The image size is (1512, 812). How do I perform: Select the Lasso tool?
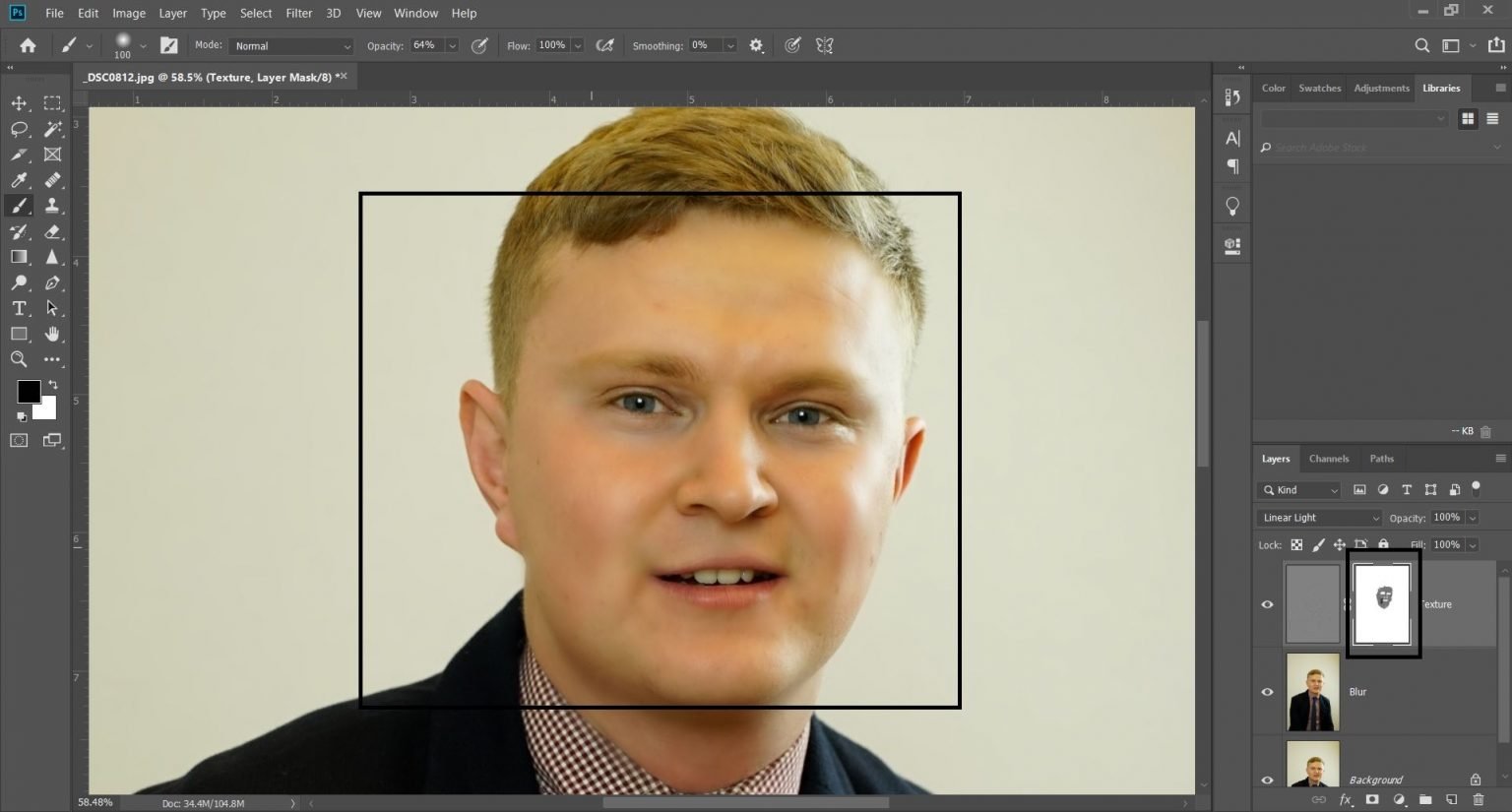pyautogui.click(x=18, y=128)
